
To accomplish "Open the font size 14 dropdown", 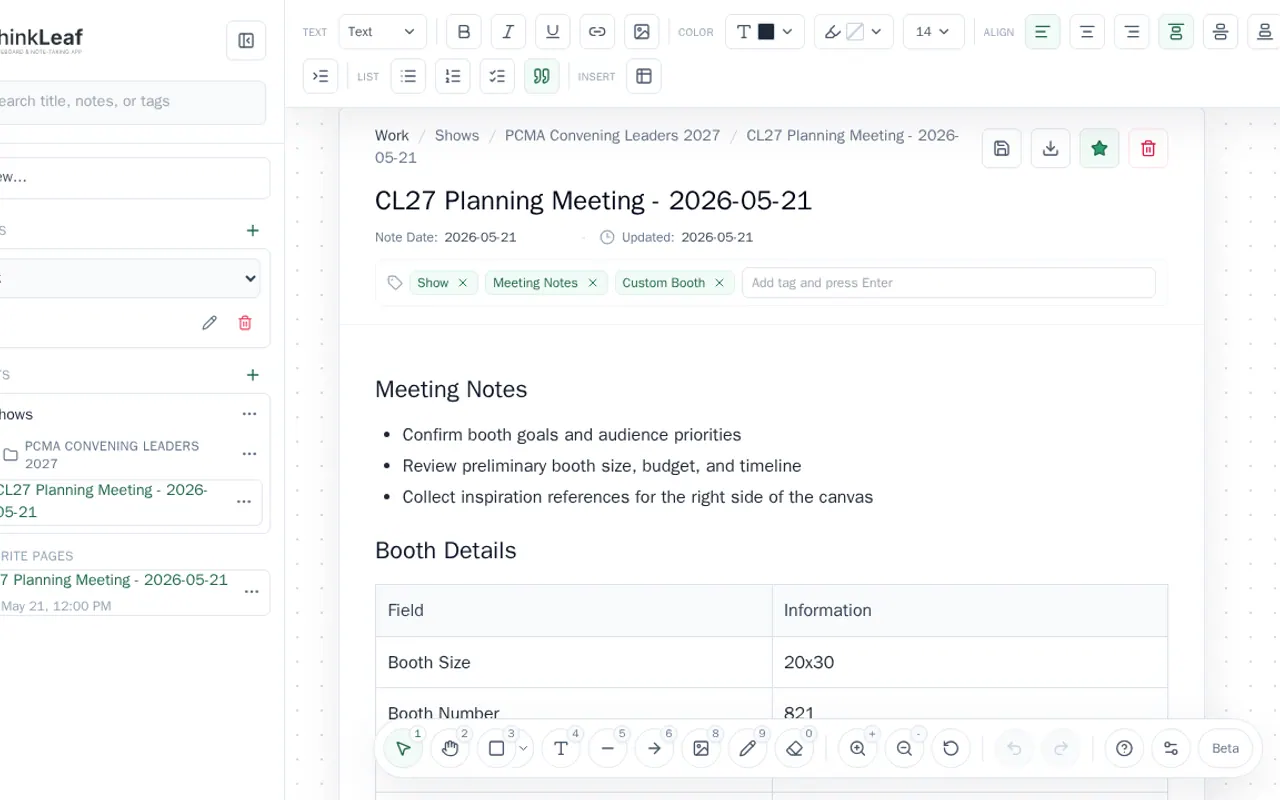I will pos(933,32).
